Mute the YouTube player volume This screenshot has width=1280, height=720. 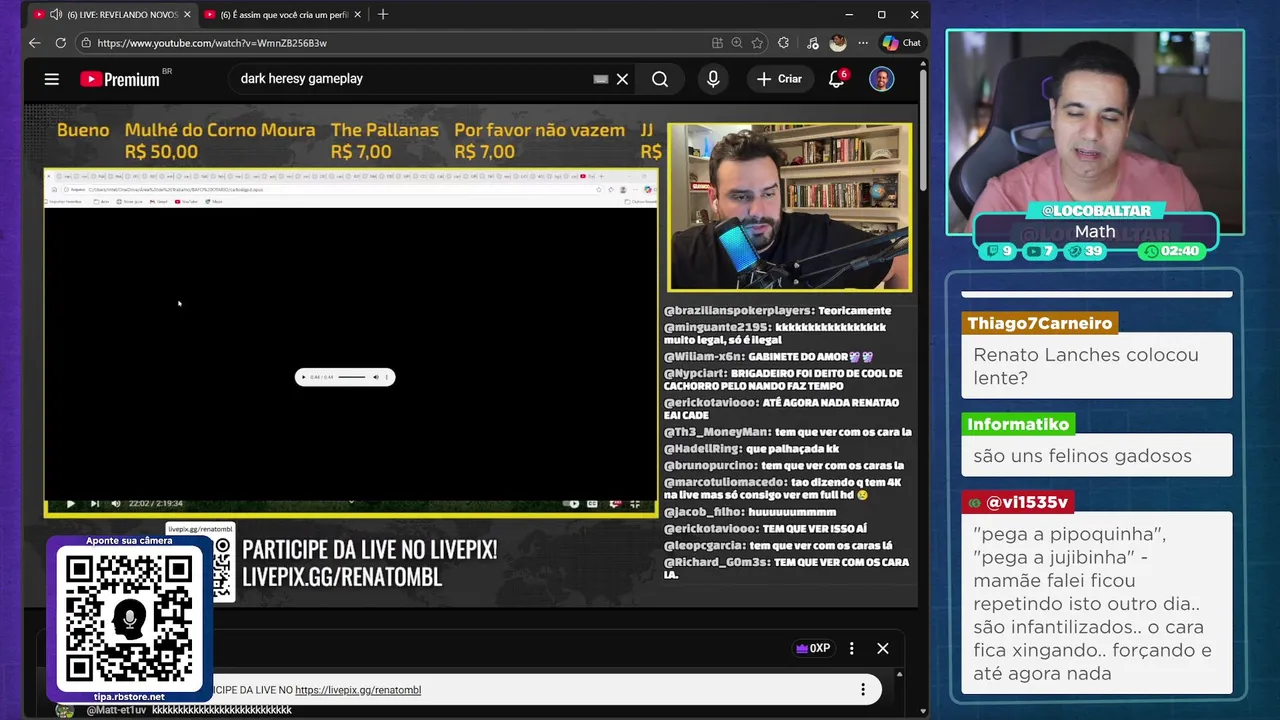pyautogui.click(x=116, y=504)
